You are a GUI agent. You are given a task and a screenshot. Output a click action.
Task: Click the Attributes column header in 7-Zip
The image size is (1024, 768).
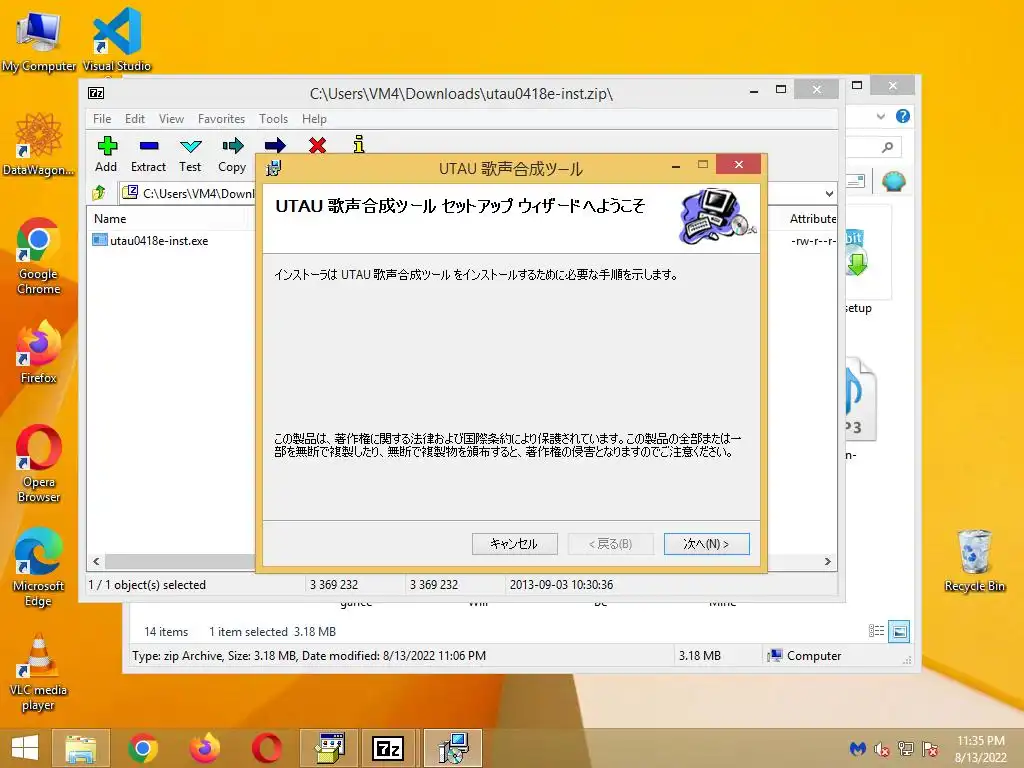coord(812,219)
